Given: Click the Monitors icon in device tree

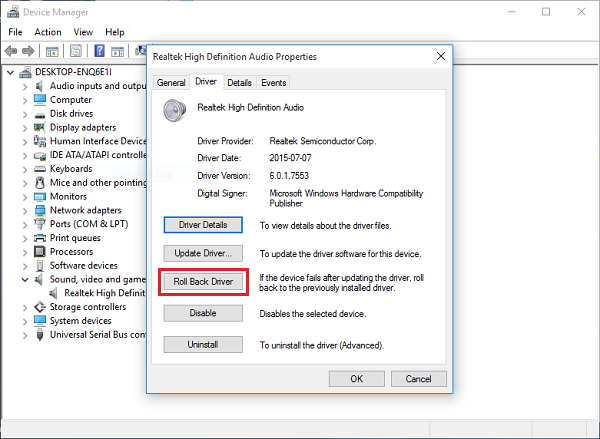Looking at the screenshot, I should [40, 197].
